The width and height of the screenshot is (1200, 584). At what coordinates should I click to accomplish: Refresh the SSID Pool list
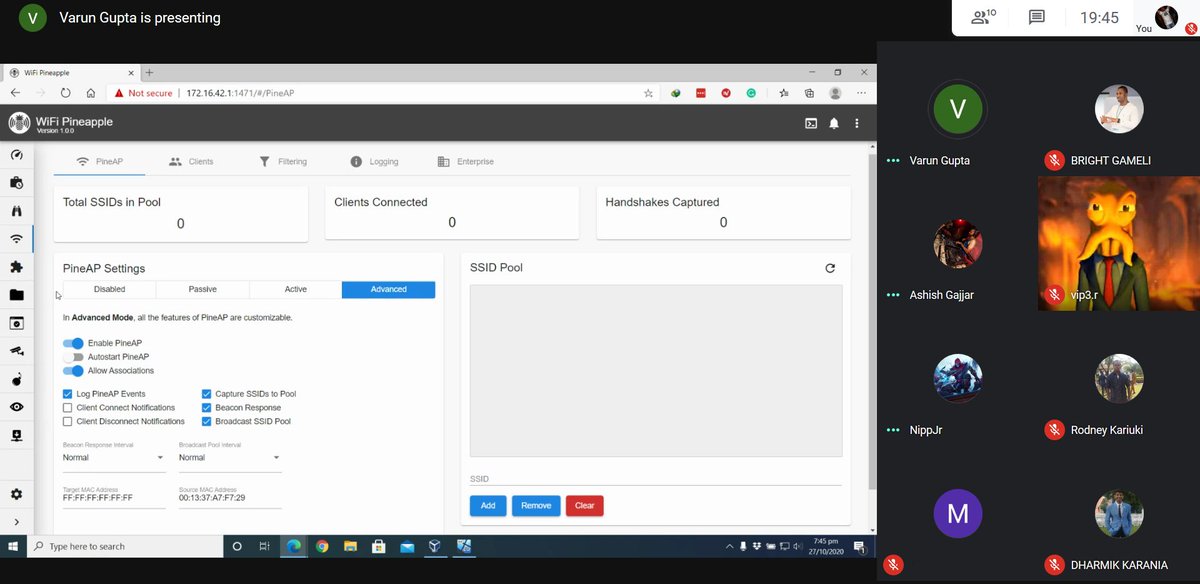(x=830, y=268)
